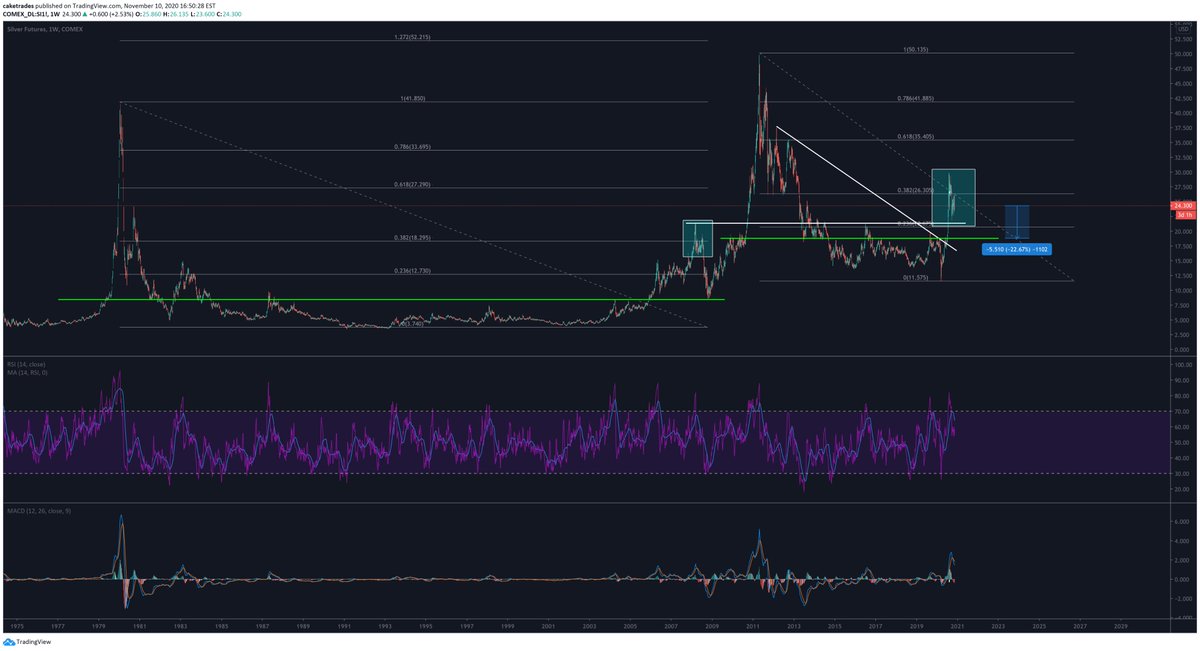Screen dimensions: 1200x651
Task: Click the green up-triangle next to +0.600
Action: (x=86, y=16)
